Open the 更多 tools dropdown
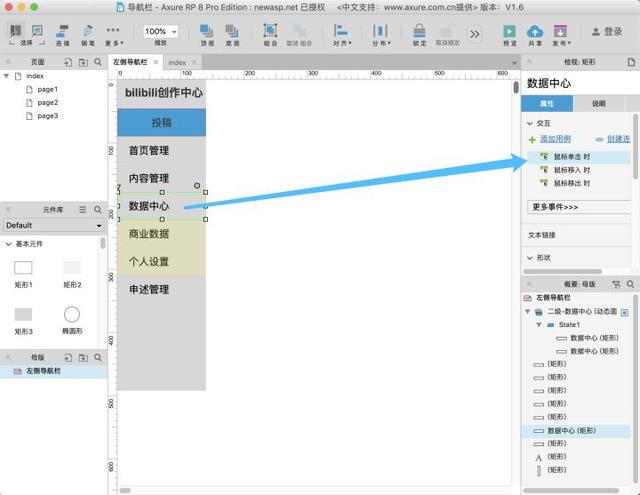Screen dimensions: 640x495 (x=114, y=35)
